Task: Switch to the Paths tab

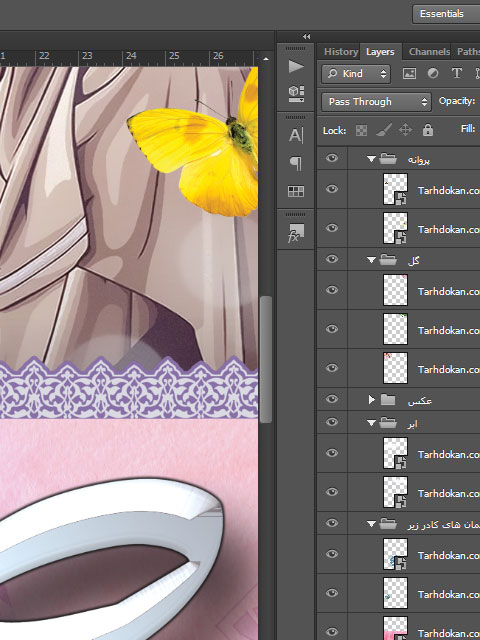Action: (468, 52)
